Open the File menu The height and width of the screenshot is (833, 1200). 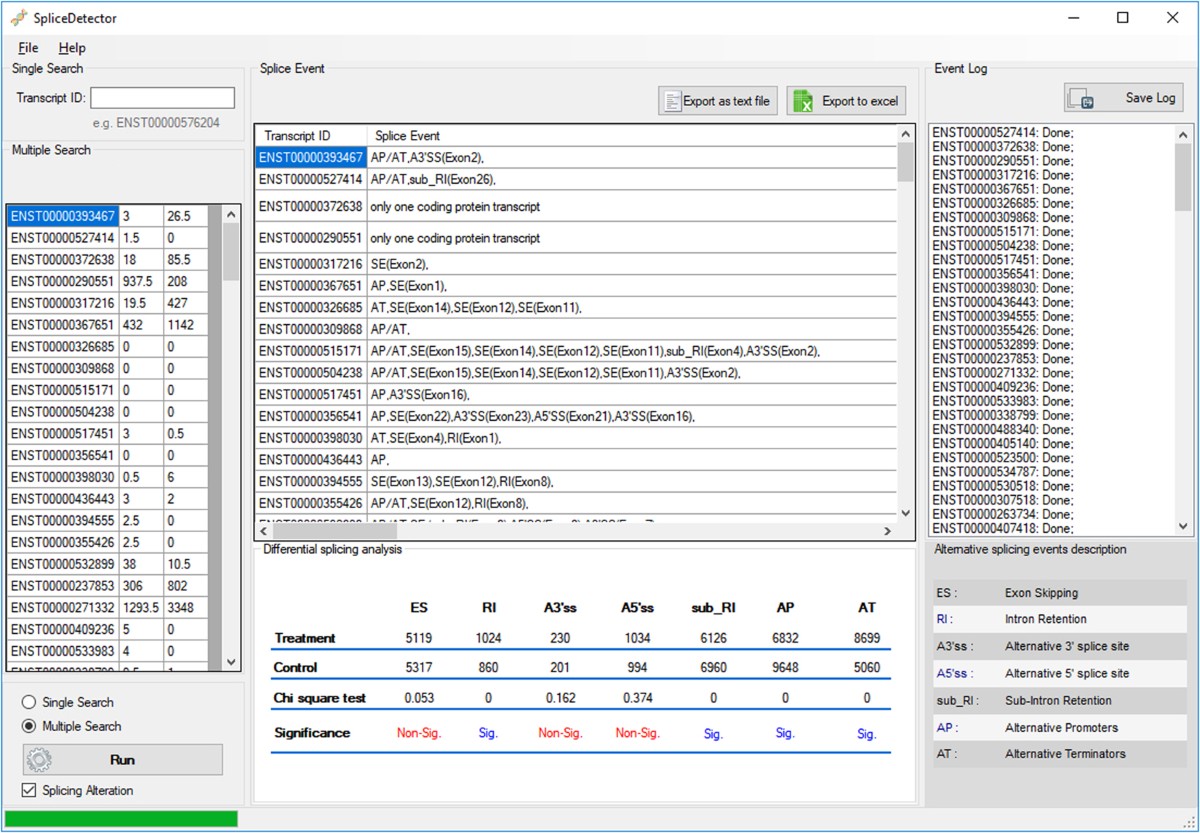28,48
